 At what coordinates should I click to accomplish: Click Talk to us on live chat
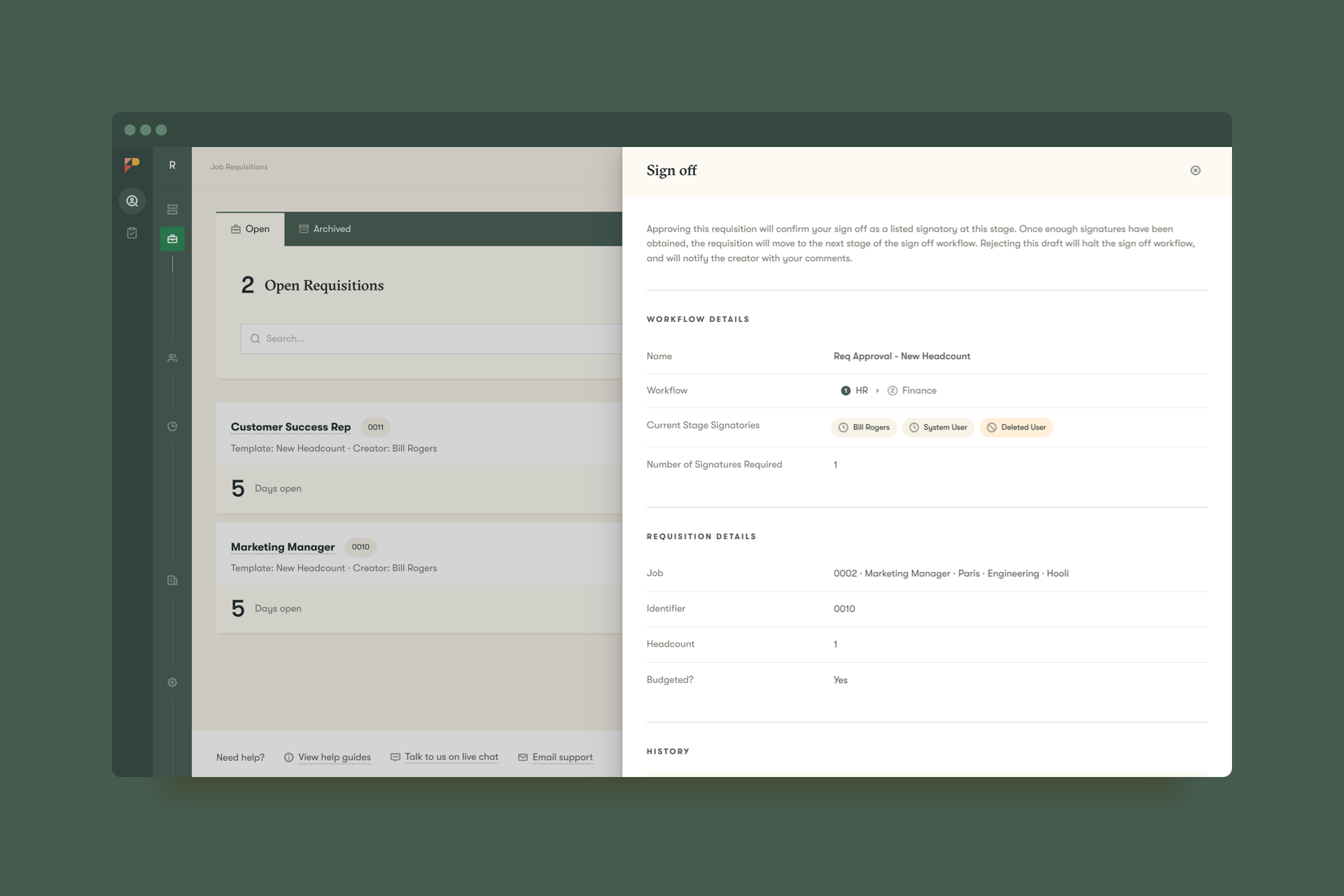click(x=451, y=757)
